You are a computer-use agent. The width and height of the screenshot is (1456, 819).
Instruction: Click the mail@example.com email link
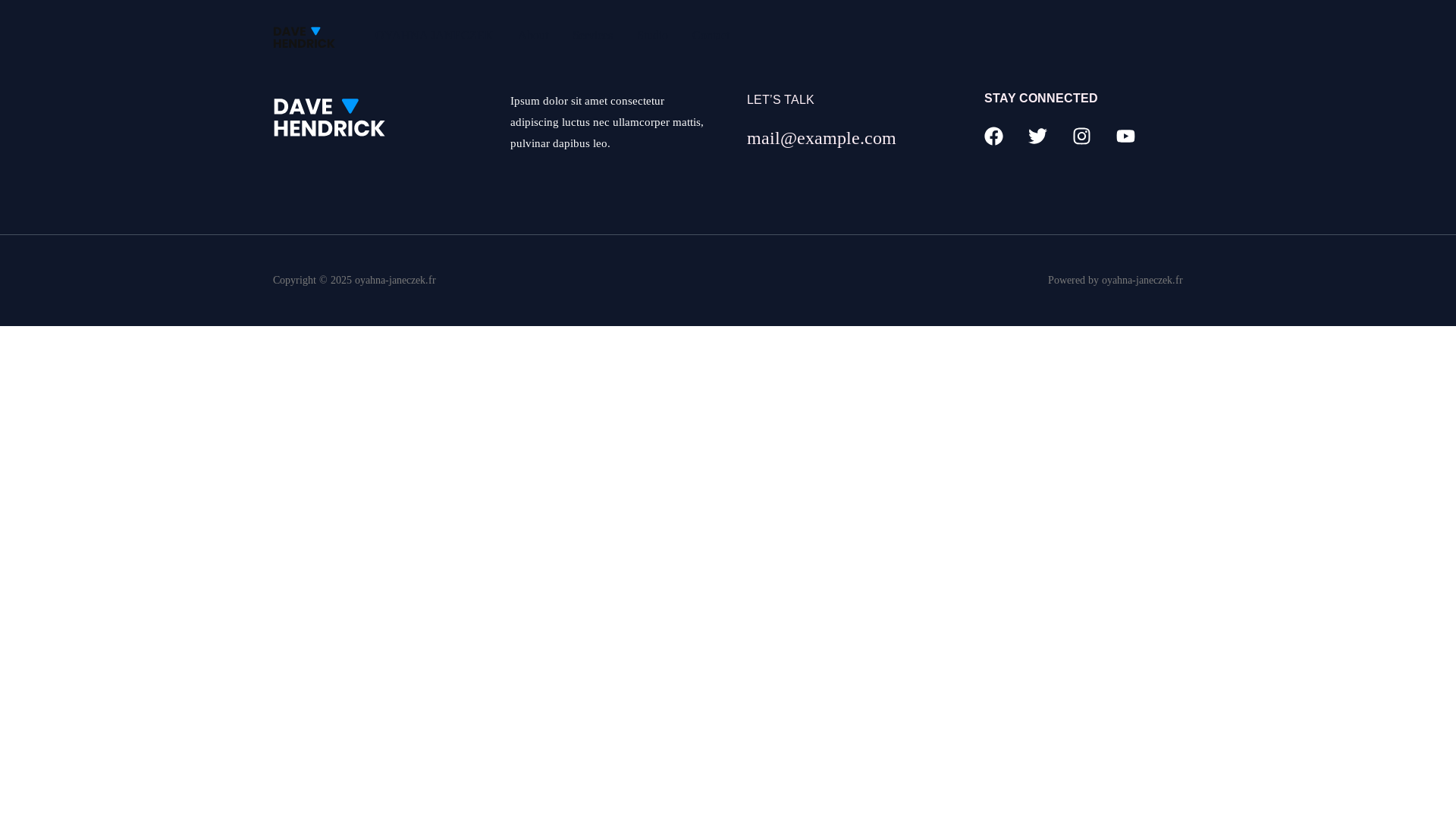(821, 138)
